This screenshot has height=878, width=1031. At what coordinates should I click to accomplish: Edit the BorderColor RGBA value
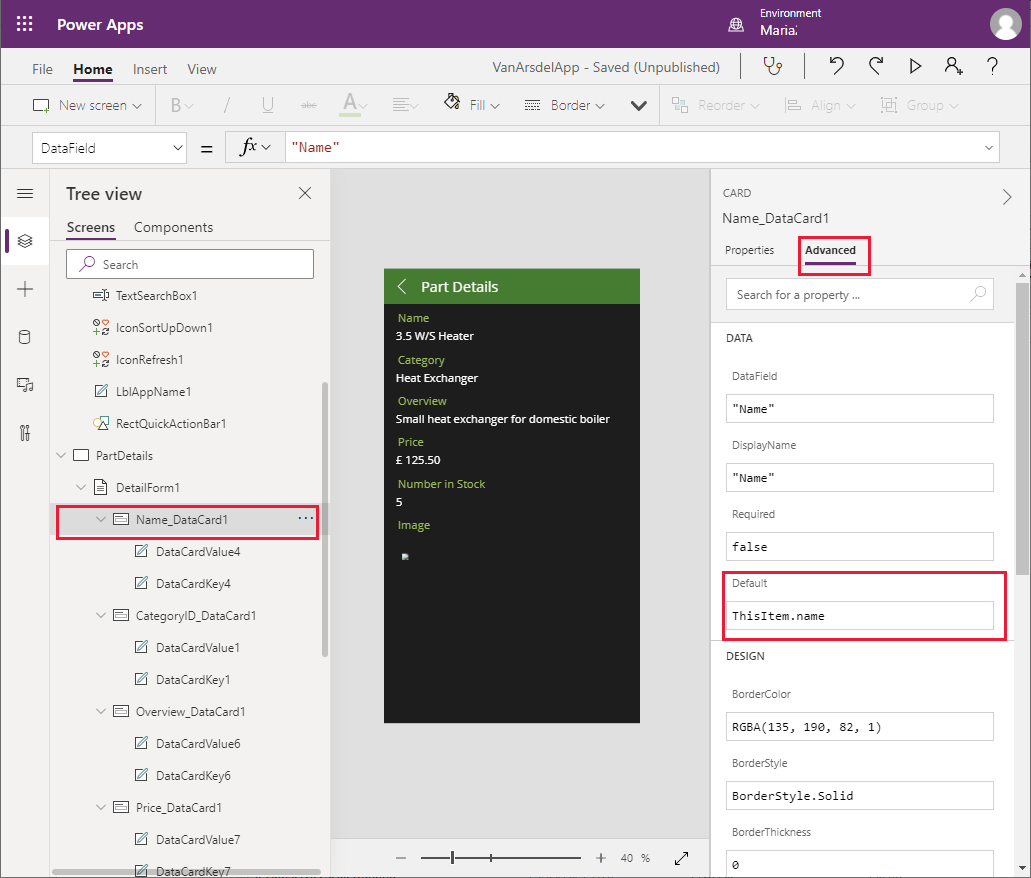point(859,727)
